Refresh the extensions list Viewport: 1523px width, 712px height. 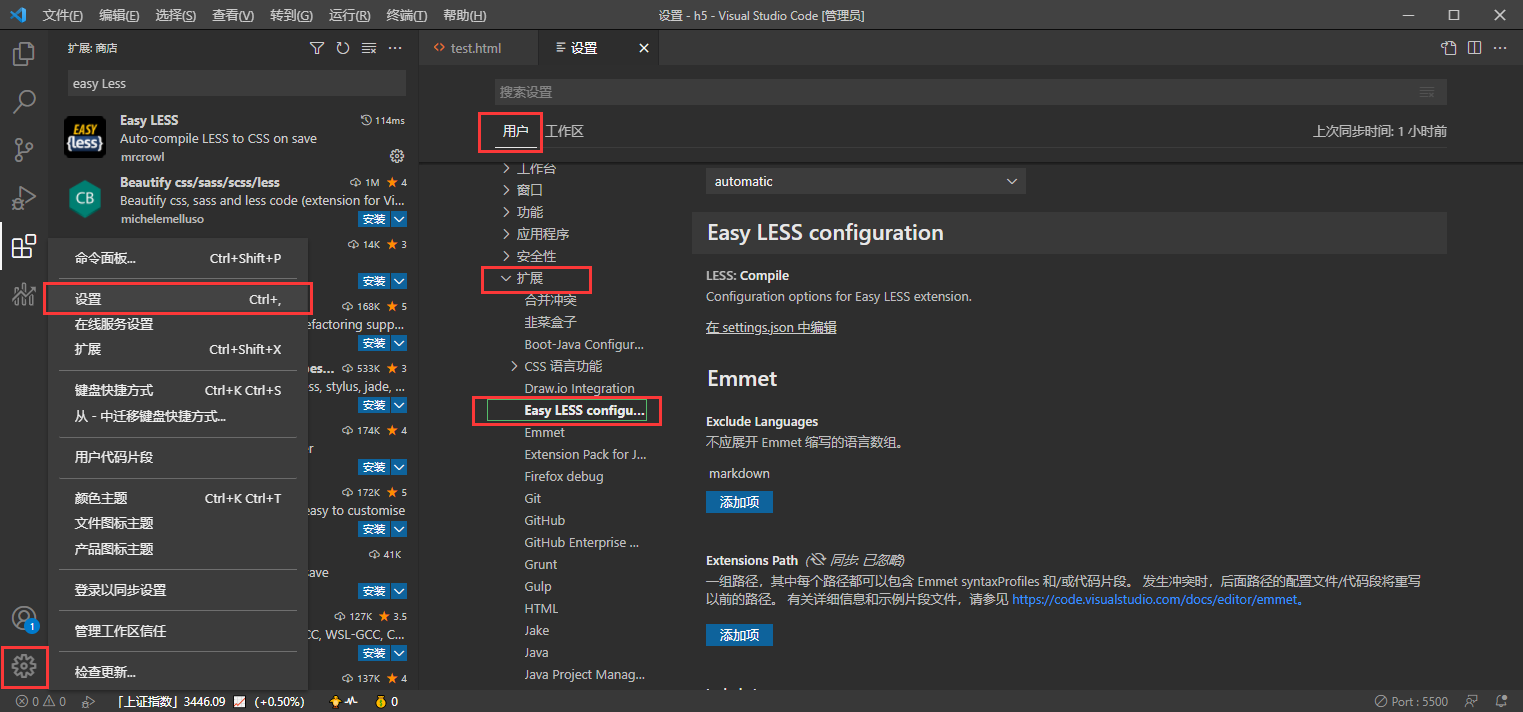[x=343, y=48]
